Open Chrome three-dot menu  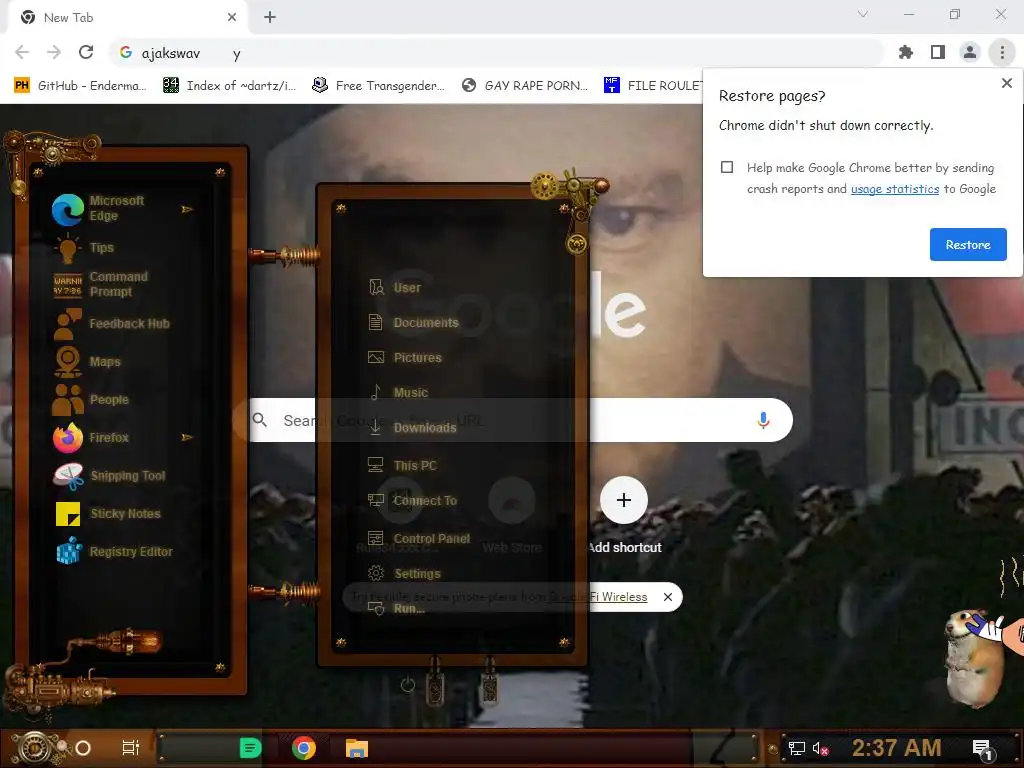pos(1002,52)
